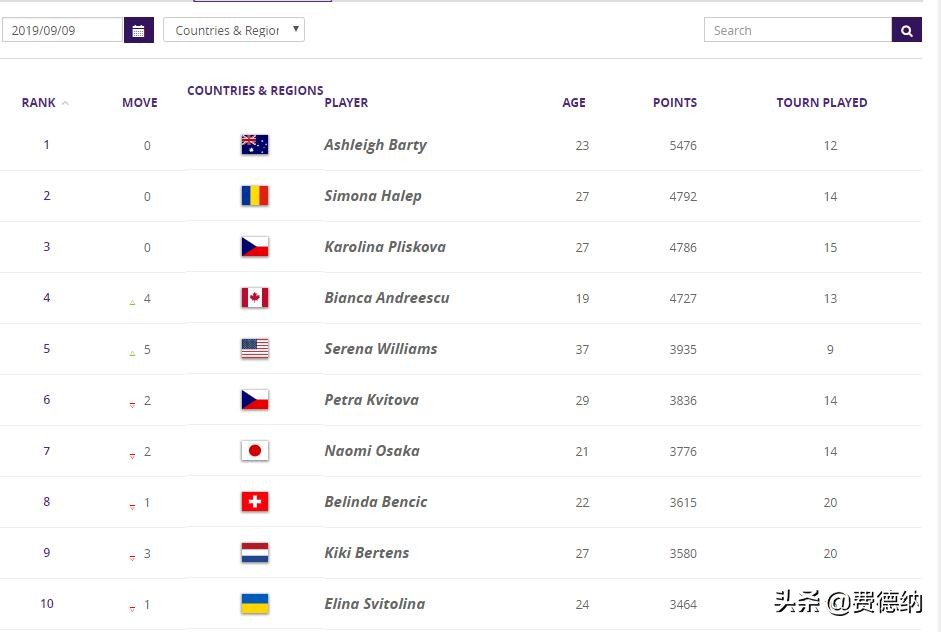Open Naomi Osaka's player profile

(371, 451)
